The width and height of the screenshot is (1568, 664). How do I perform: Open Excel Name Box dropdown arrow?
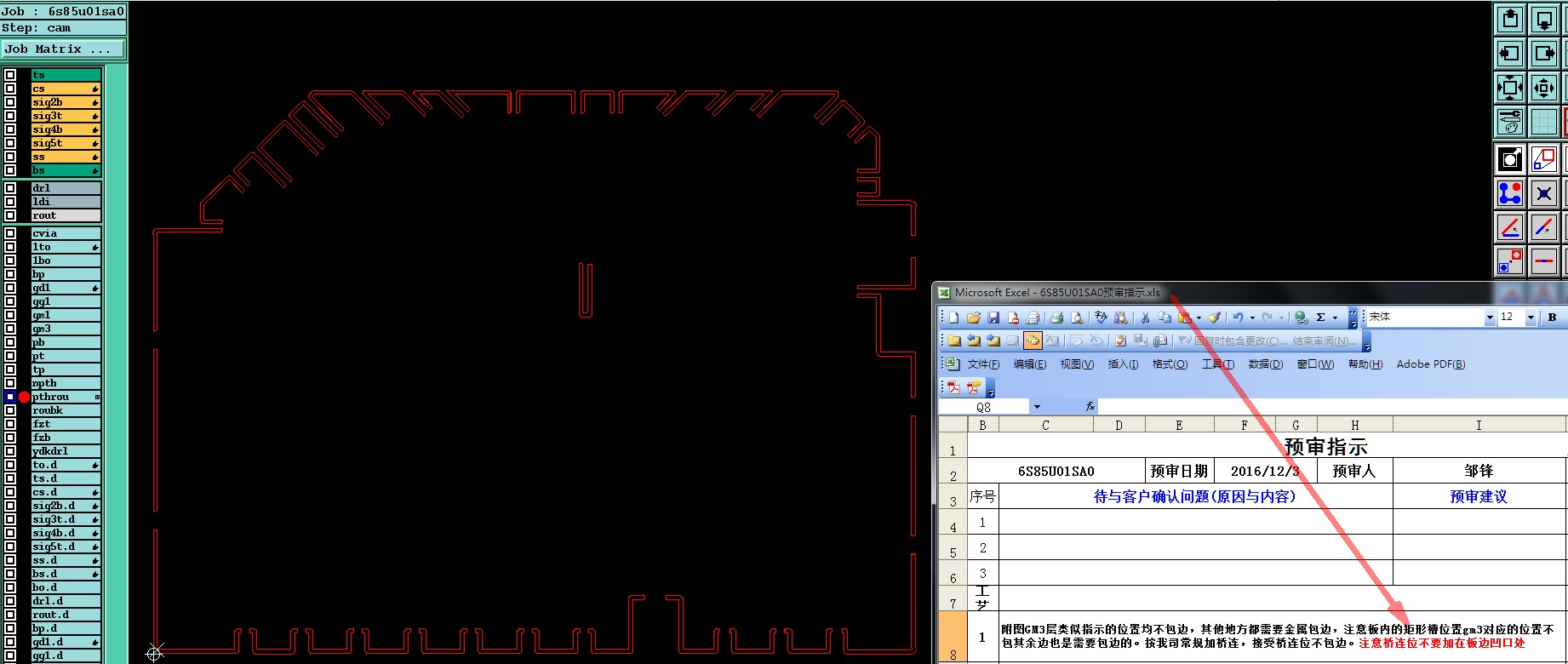tap(1037, 407)
